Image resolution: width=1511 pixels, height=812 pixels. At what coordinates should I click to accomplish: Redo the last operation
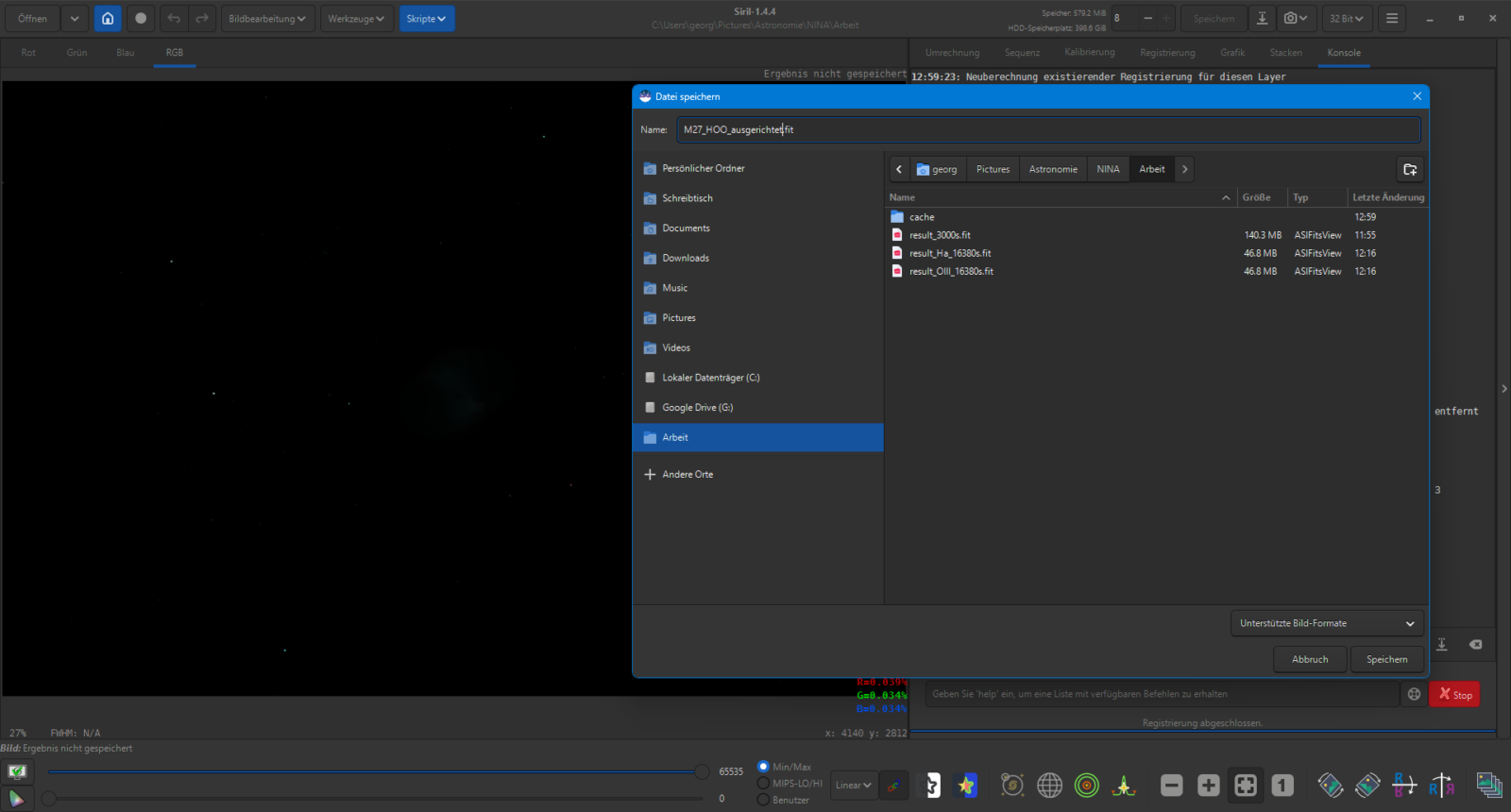click(202, 19)
